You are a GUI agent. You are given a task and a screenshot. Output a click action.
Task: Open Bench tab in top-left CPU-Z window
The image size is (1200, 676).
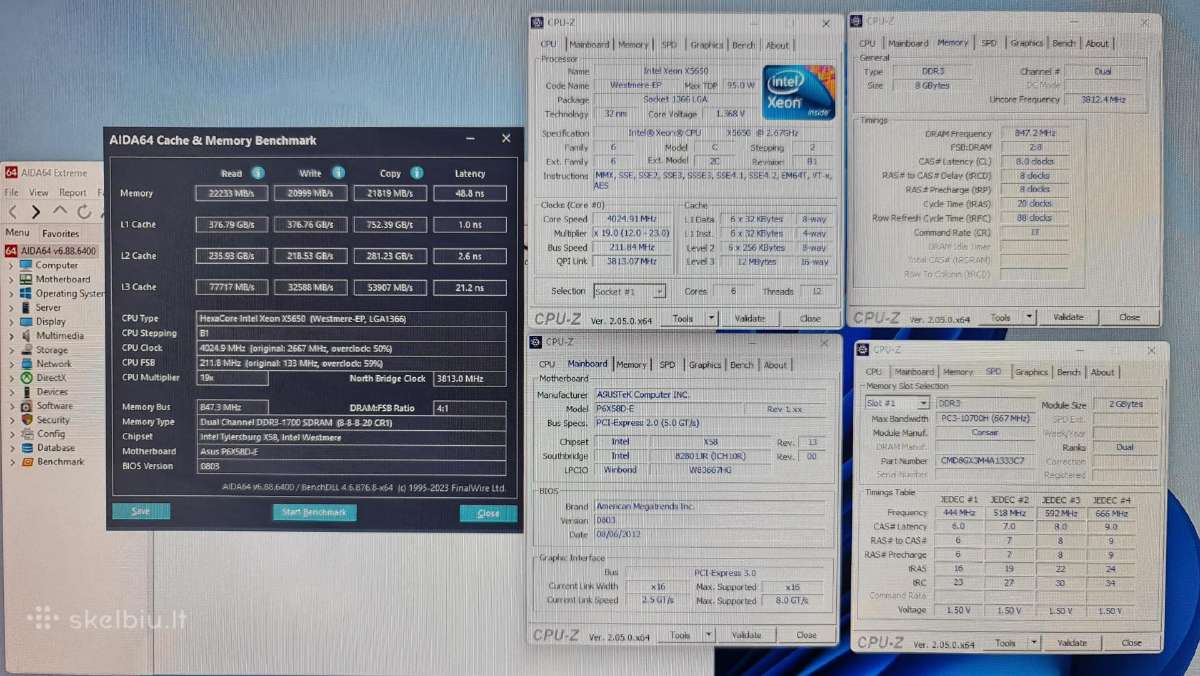click(x=744, y=45)
